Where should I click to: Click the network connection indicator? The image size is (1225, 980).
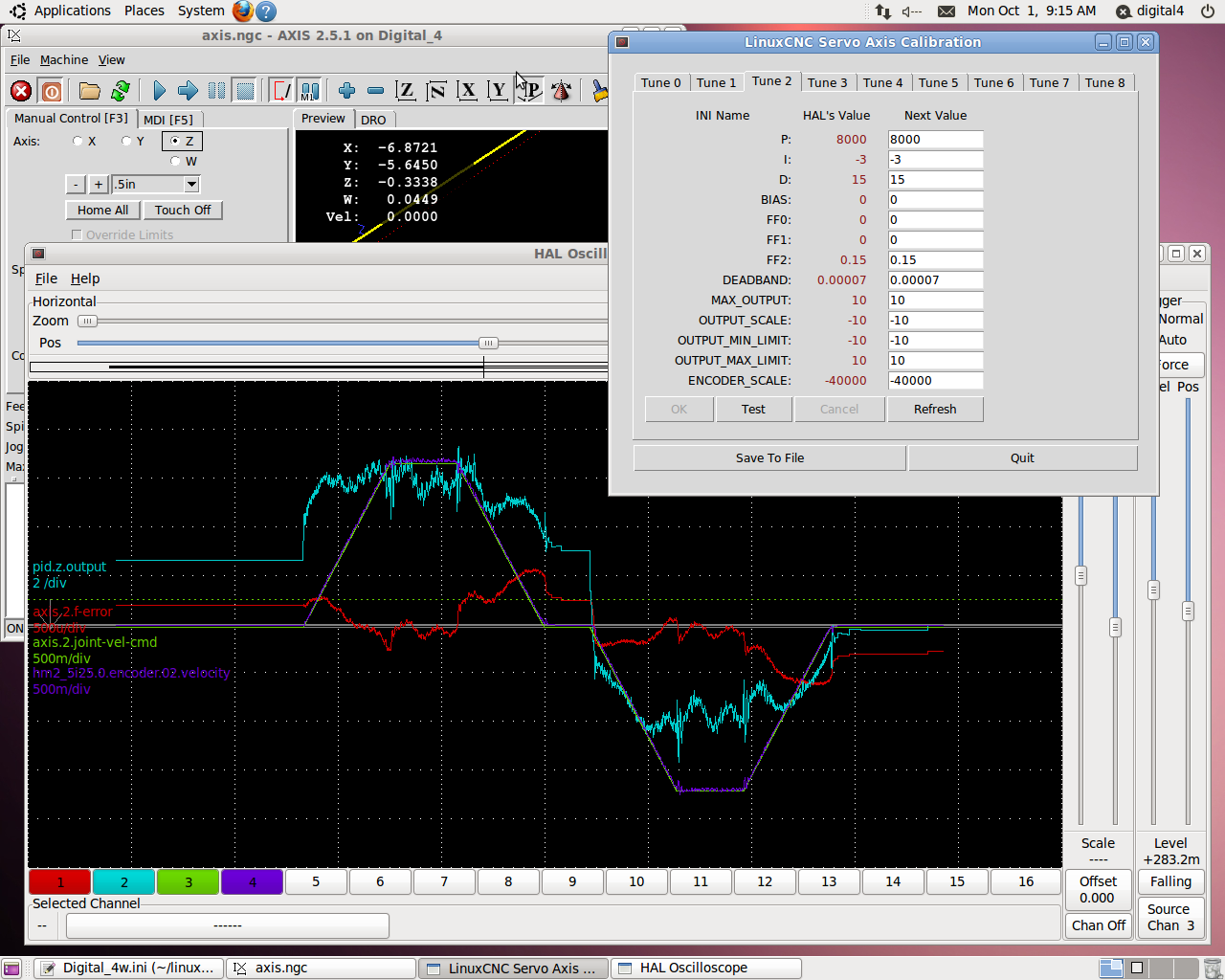click(882, 11)
